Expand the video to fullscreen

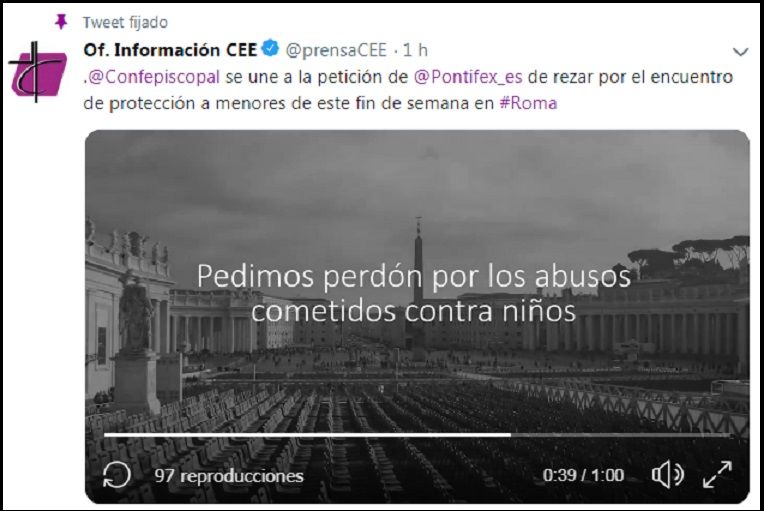point(718,474)
